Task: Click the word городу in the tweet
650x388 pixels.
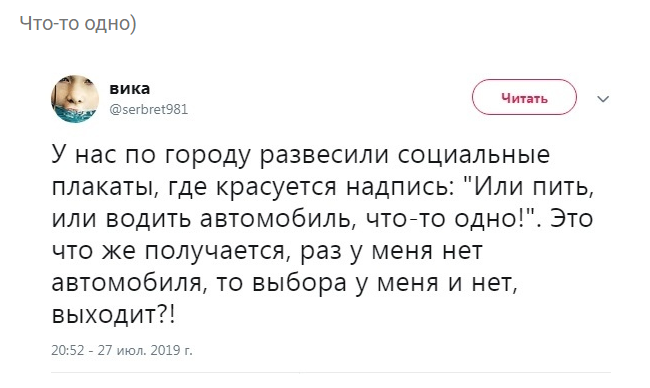Action: pyautogui.click(x=208, y=154)
